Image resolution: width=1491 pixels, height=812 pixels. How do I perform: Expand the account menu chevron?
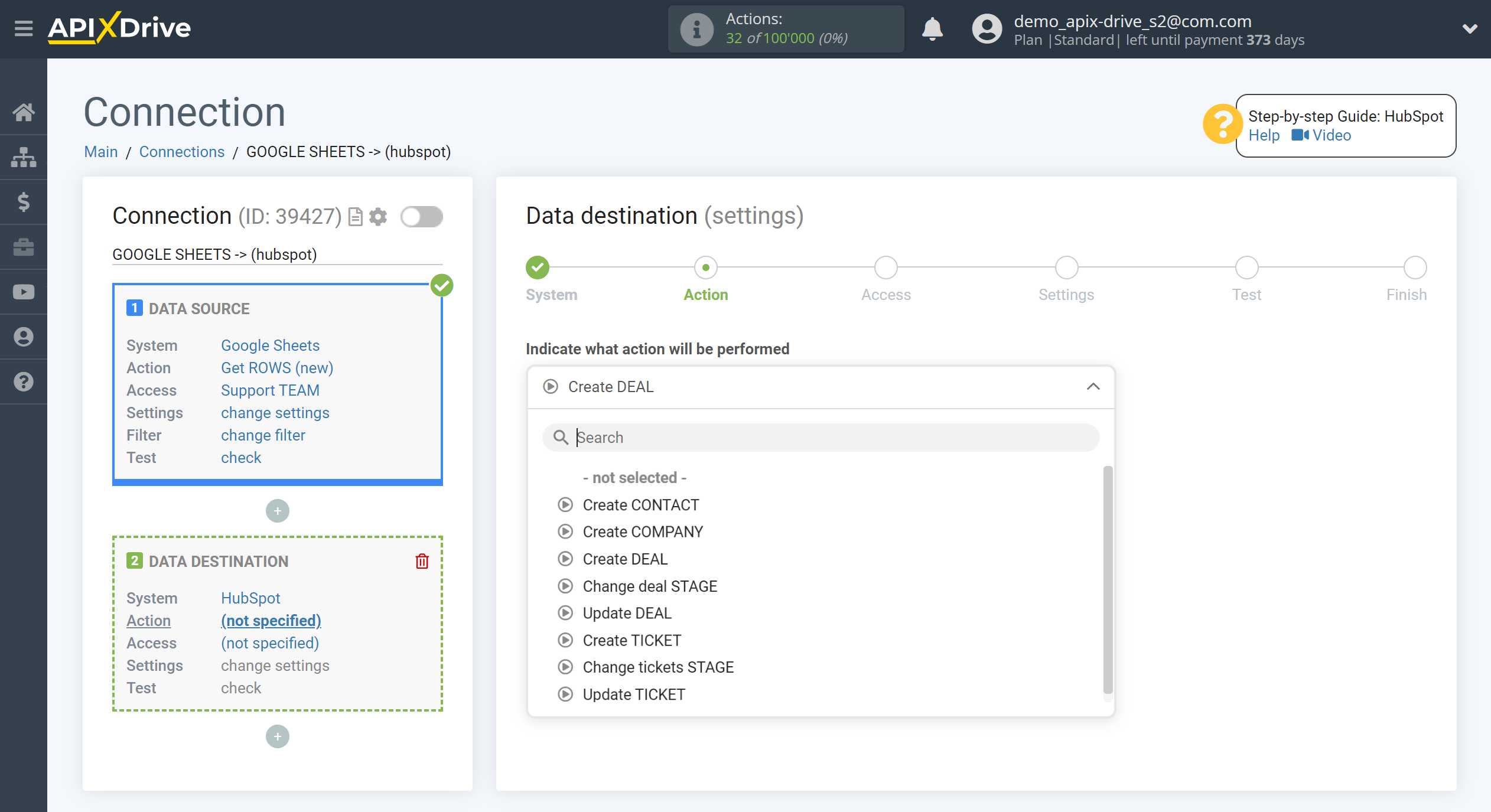(x=1470, y=28)
